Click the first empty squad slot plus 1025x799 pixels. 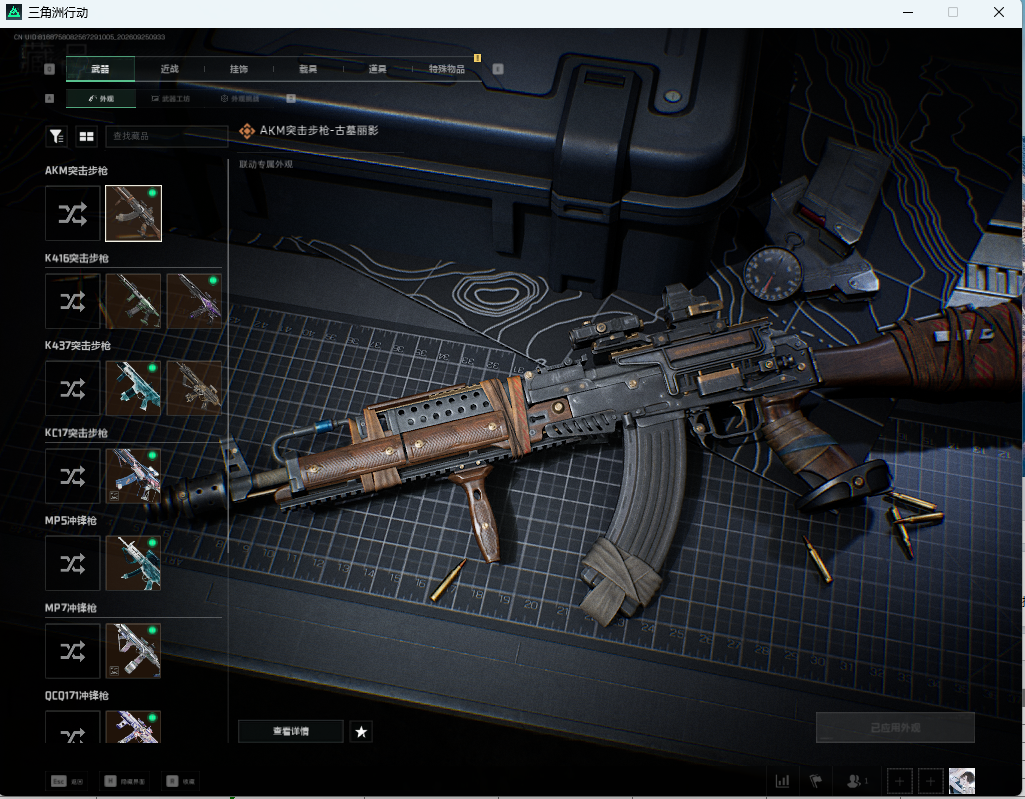click(899, 781)
